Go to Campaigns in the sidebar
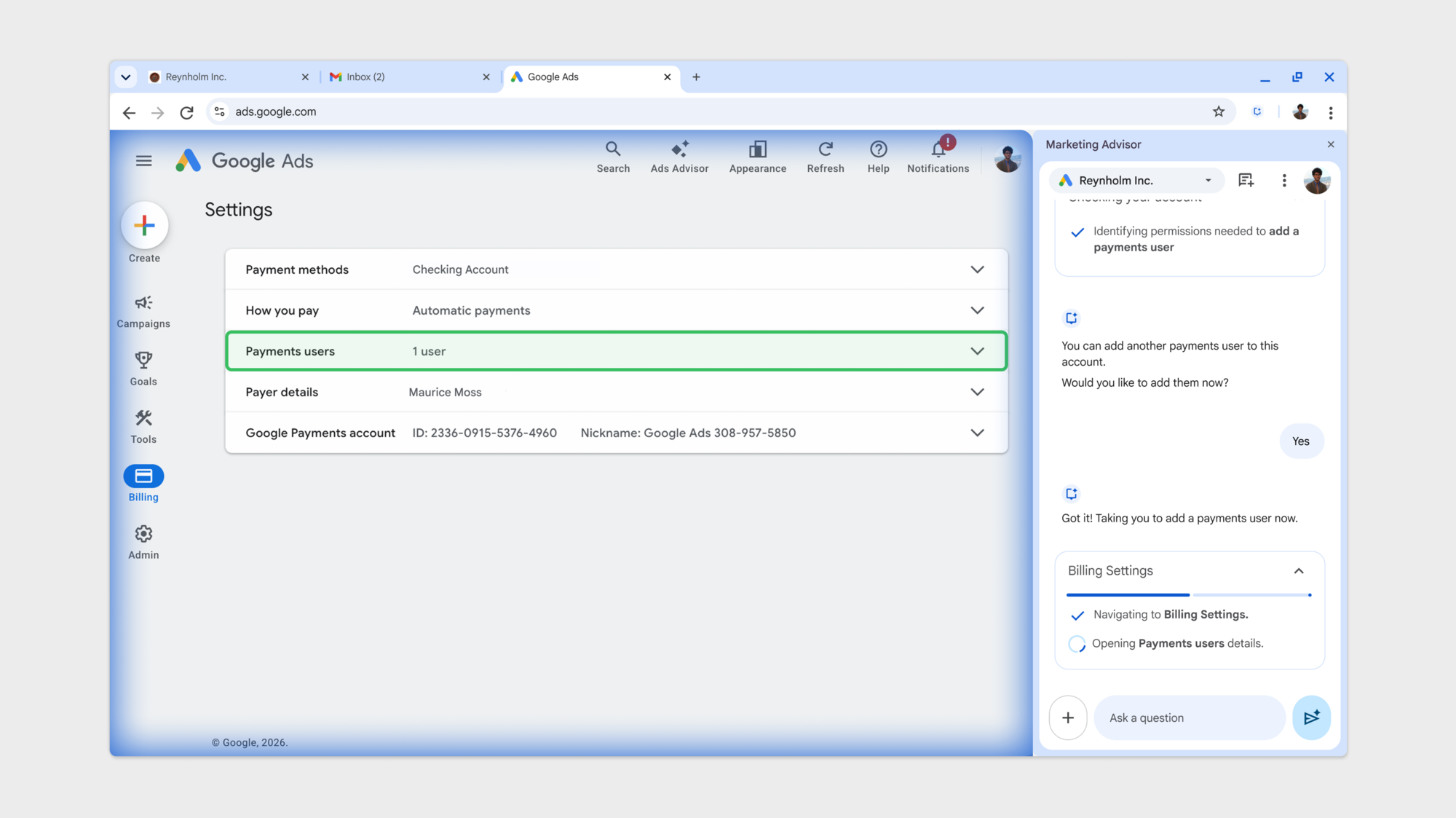The width and height of the screenshot is (1456, 818). (143, 311)
